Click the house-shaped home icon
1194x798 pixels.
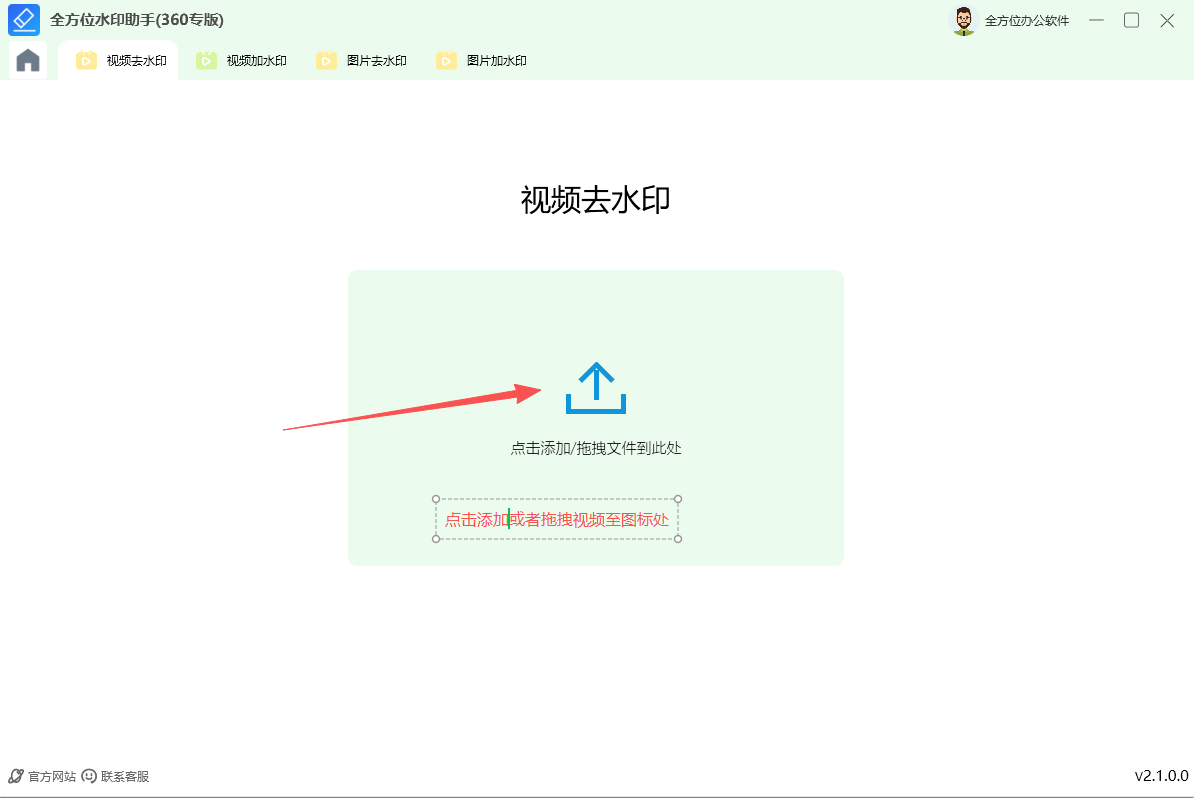[27, 59]
